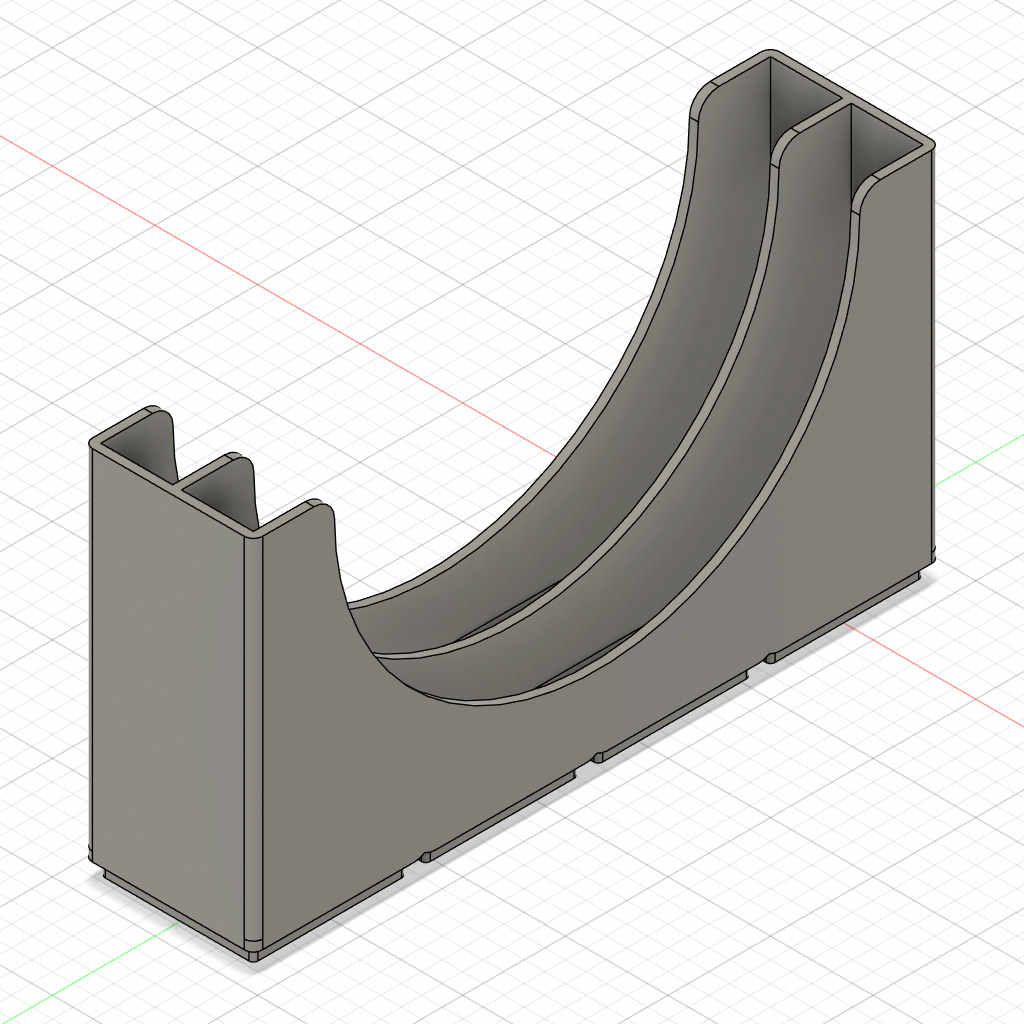
Task: Select the rounded vertical corner fillet at front-left
Action: (x=253, y=738)
